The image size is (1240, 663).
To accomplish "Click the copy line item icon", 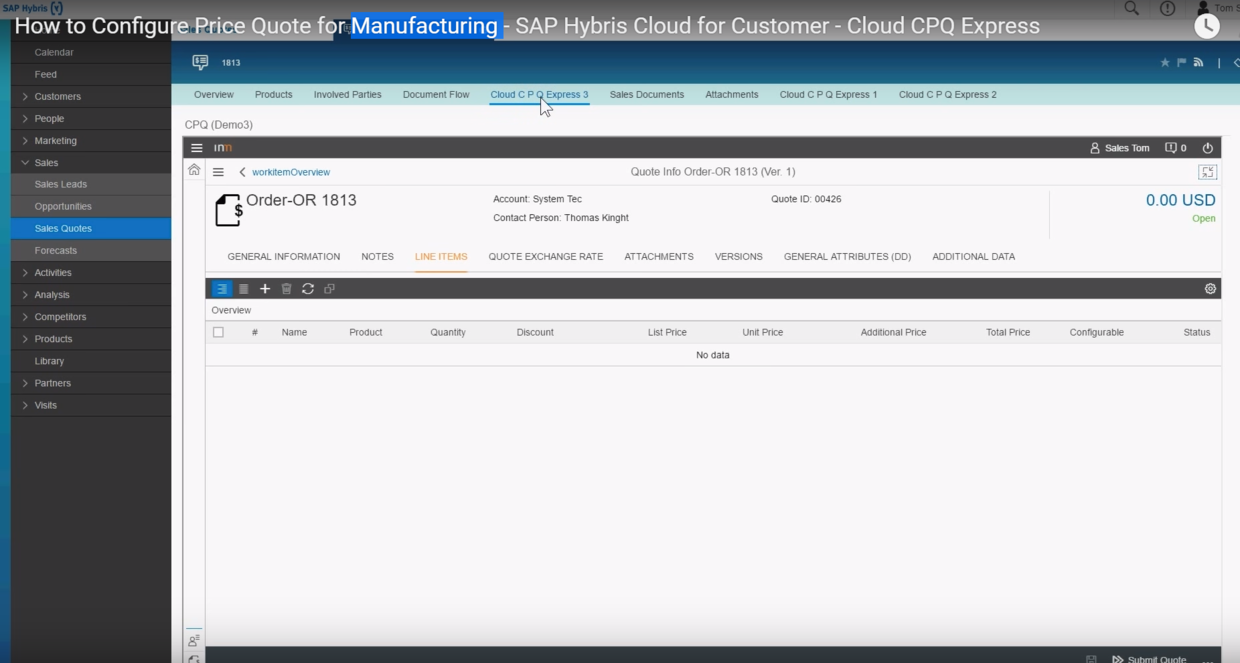I will pos(329,289).
